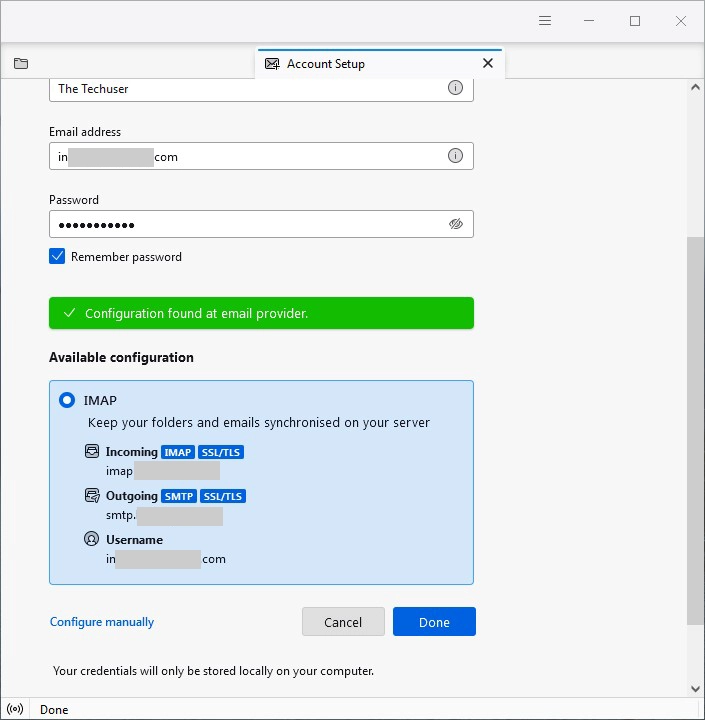Click the 'Done' status bar text
The image size is (705, 720).
pos(54,710)
